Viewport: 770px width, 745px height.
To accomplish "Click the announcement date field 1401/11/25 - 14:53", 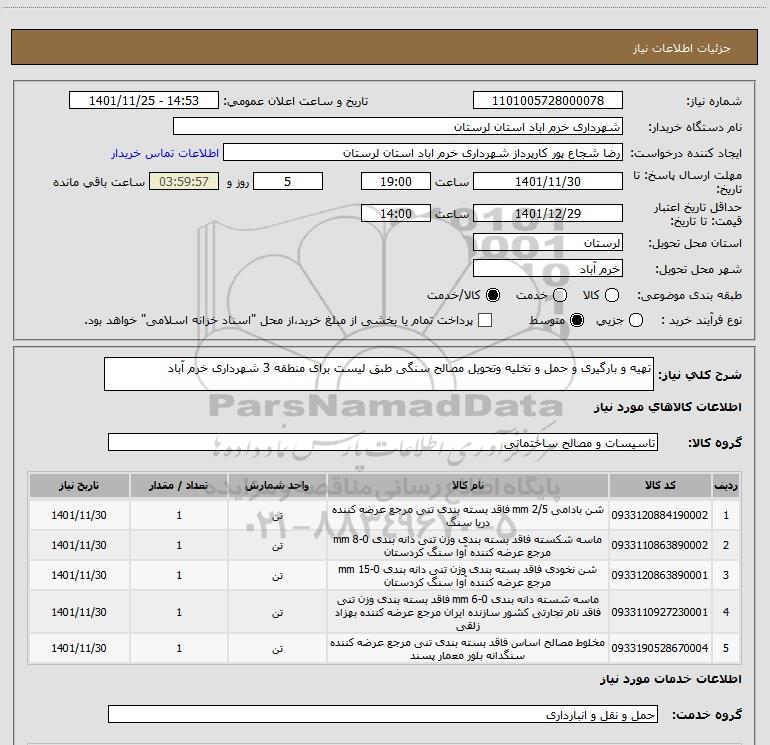I will 144,101.
